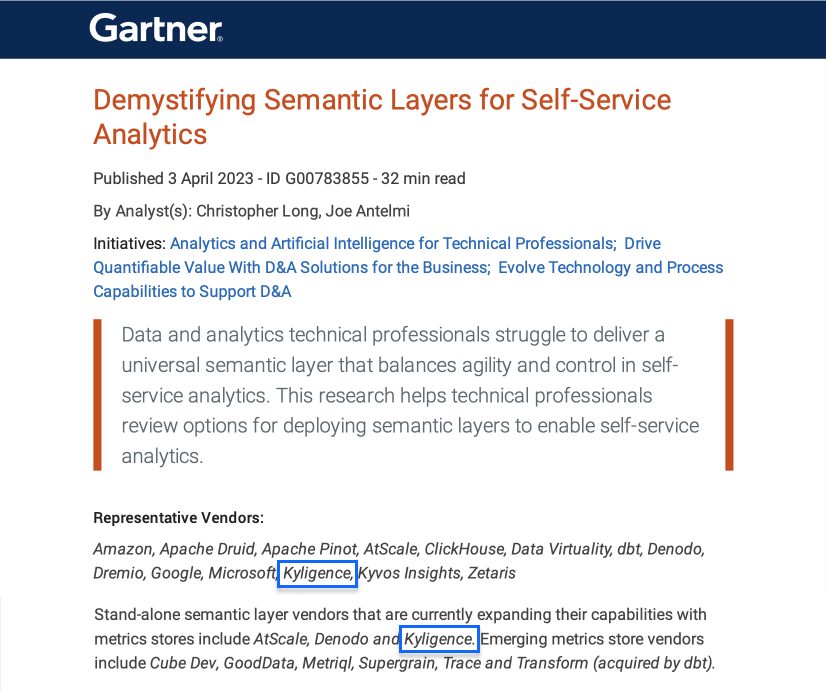This screenshot has width=826, height=691.
Task: Click Cube Dev in emerging vendors text
Action: [x=183, y=663]
